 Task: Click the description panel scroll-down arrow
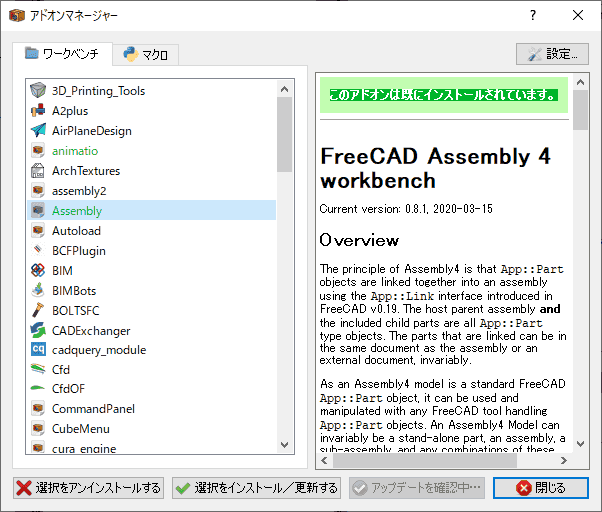click(580, 444)
